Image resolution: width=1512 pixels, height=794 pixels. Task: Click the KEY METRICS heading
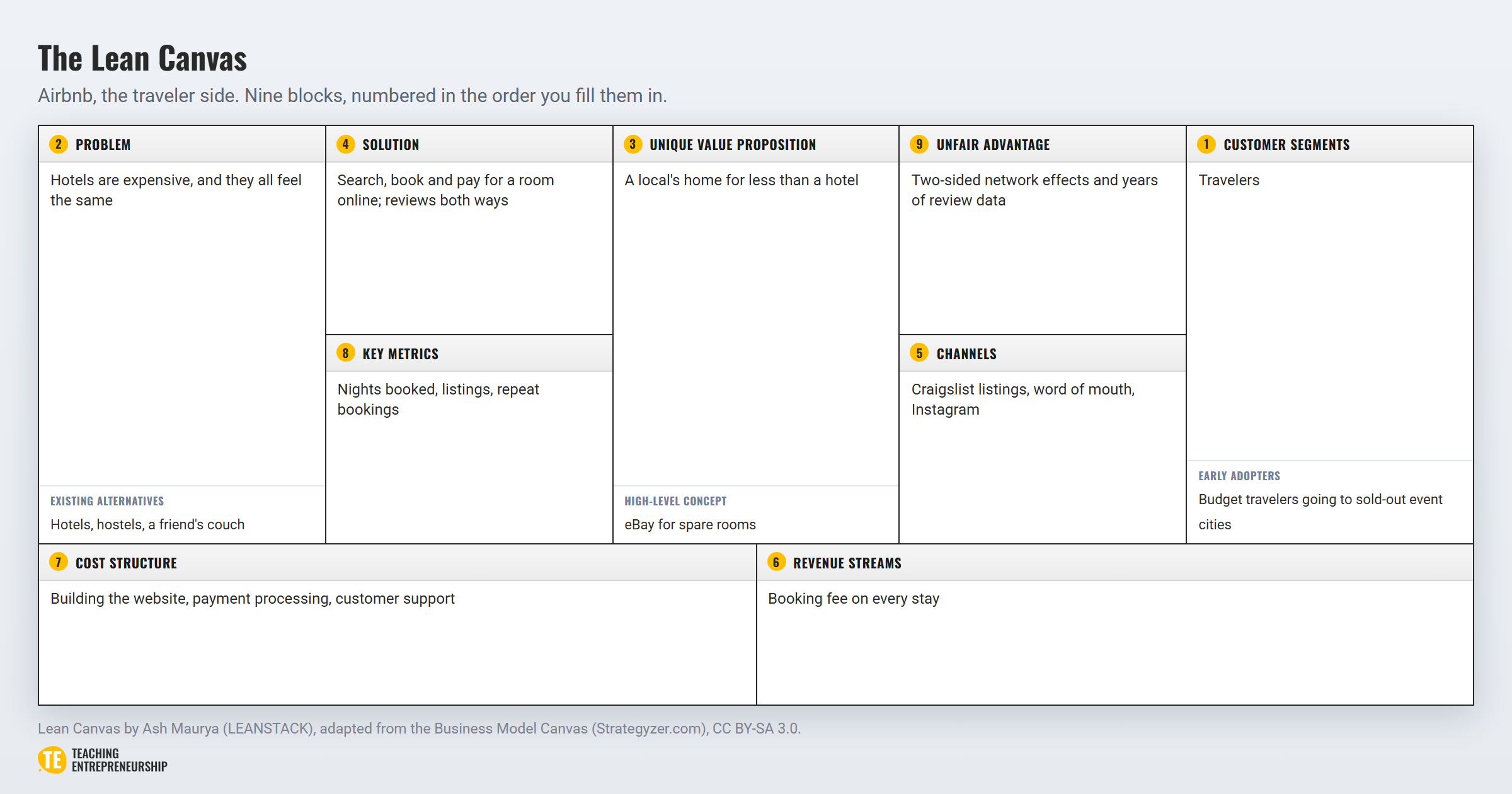coord(401,354)
